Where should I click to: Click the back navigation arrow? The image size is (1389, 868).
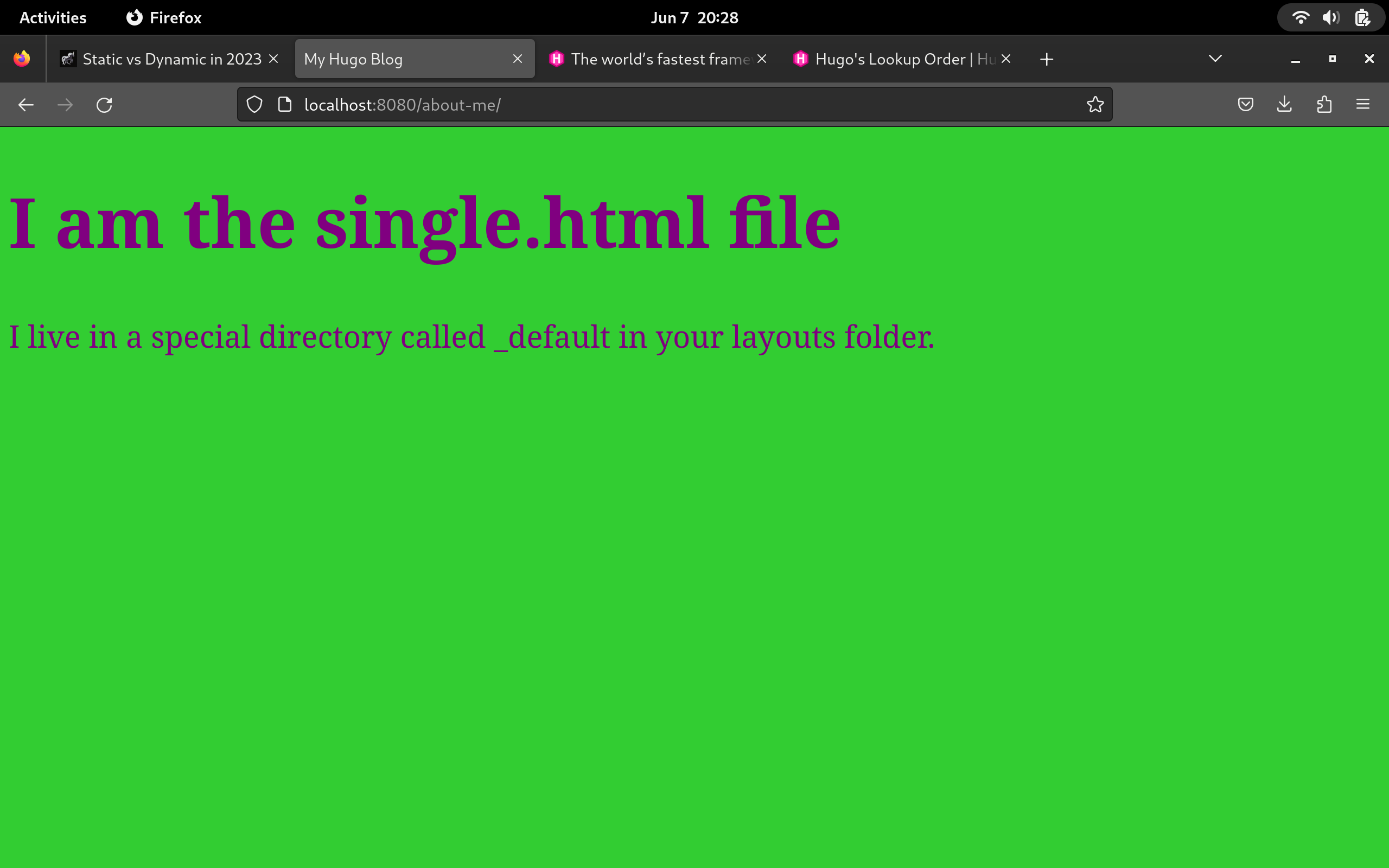coord(26,105)
